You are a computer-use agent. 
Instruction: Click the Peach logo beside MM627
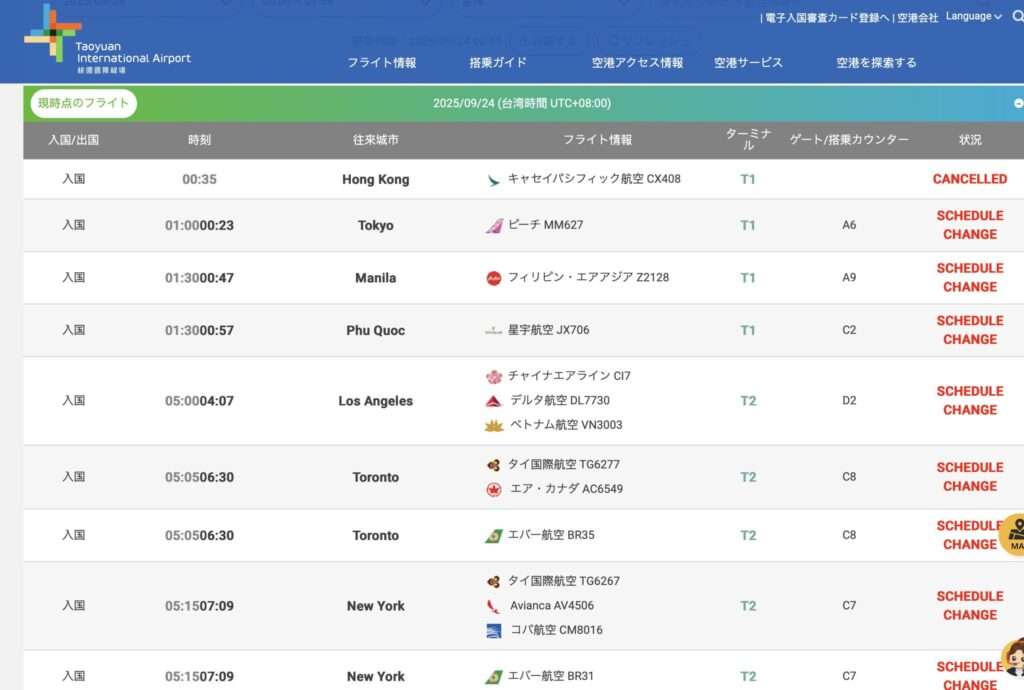tap(494, 226)
